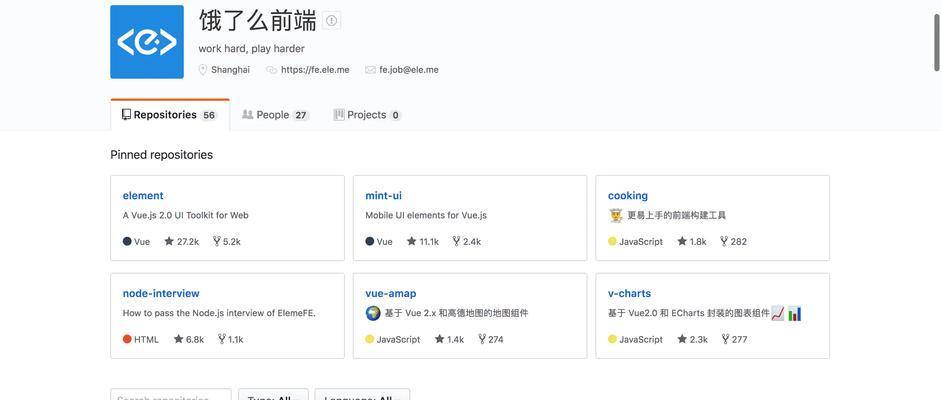Screen dimensions: 941x400
Task: Email fe.job@ele.me link
Action: click(x=409, y=70)
